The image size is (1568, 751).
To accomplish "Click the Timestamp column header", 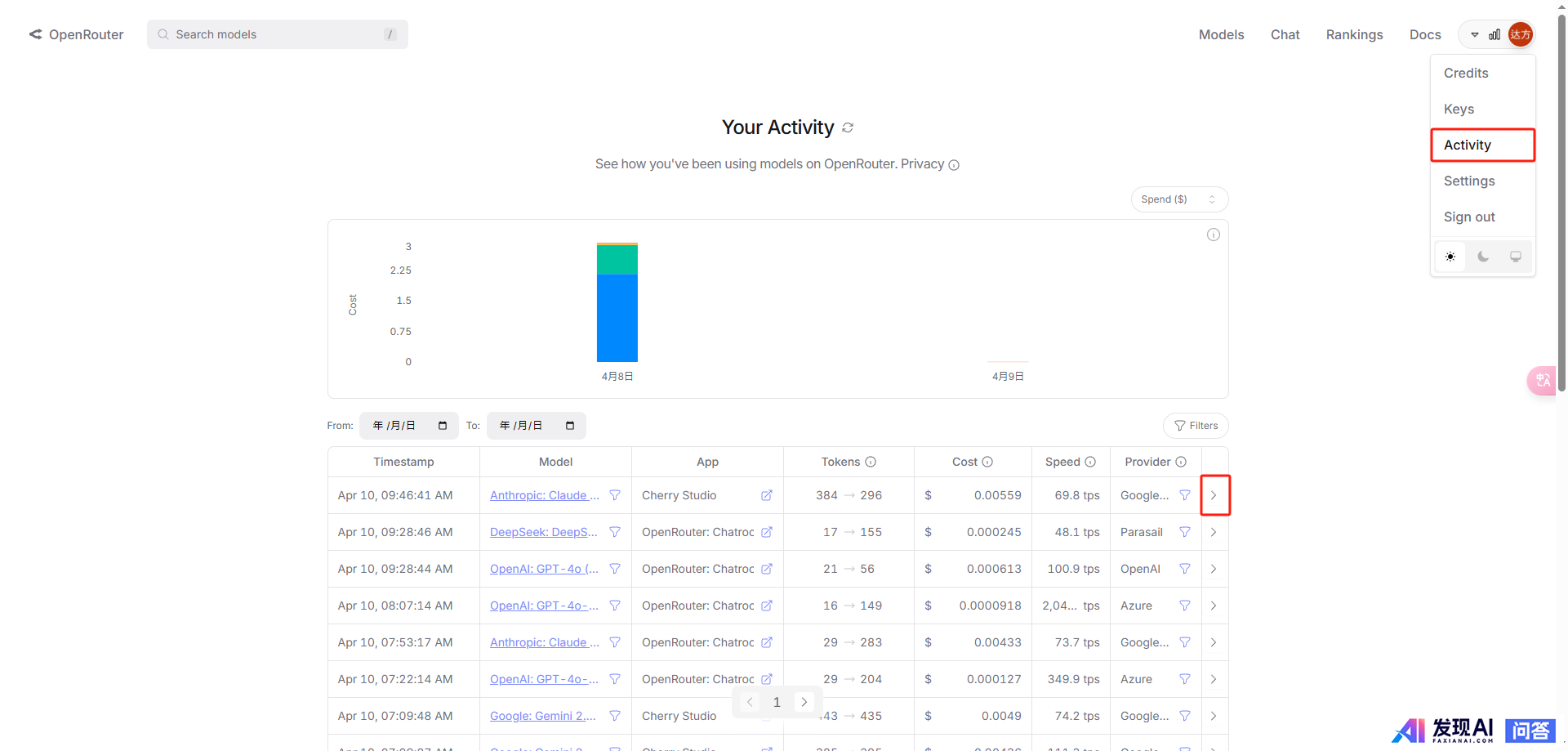I will point(403,462).
